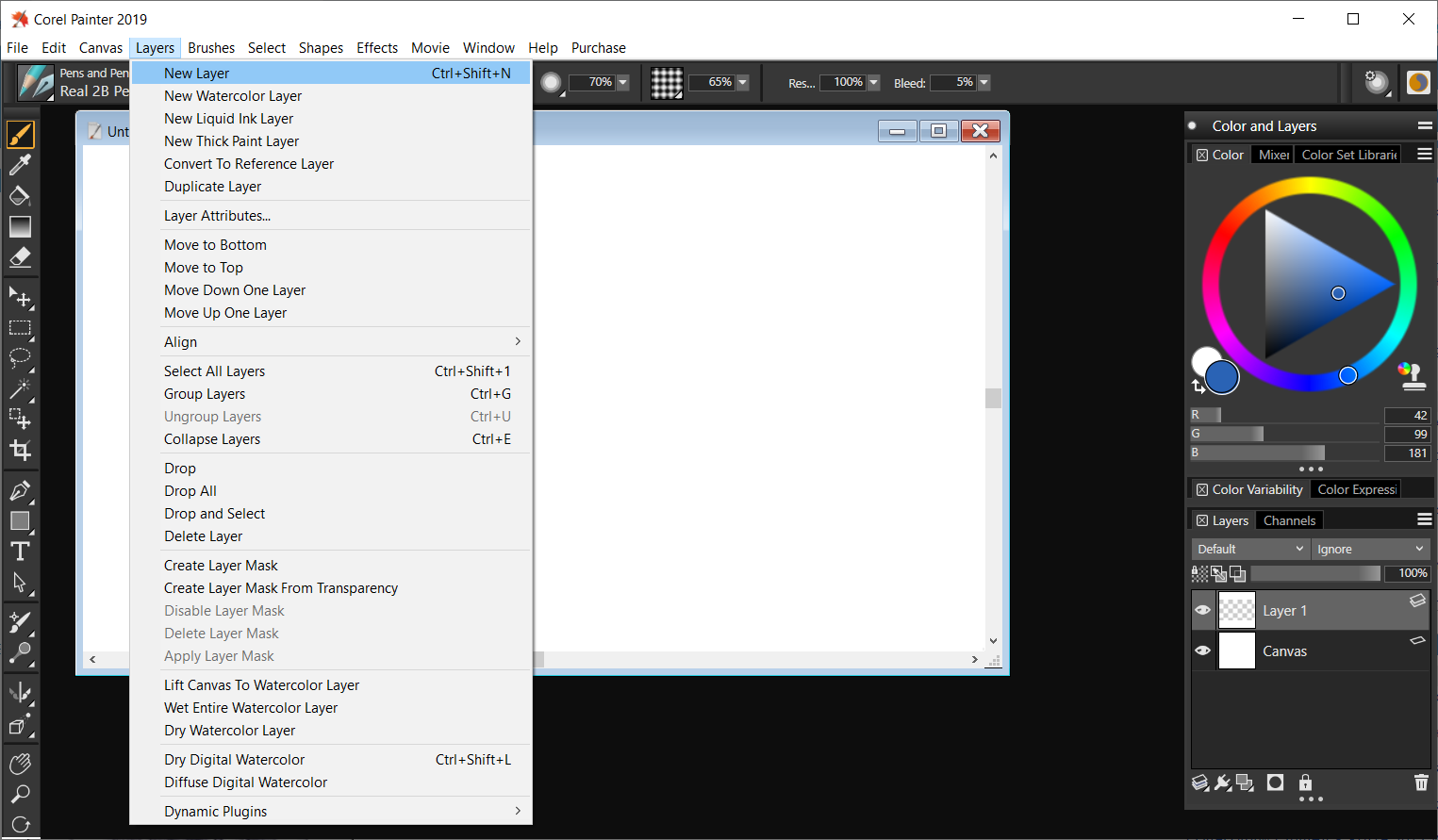
Task: Open the 70% opacity slider dropdown
Action: click(622, 83)
